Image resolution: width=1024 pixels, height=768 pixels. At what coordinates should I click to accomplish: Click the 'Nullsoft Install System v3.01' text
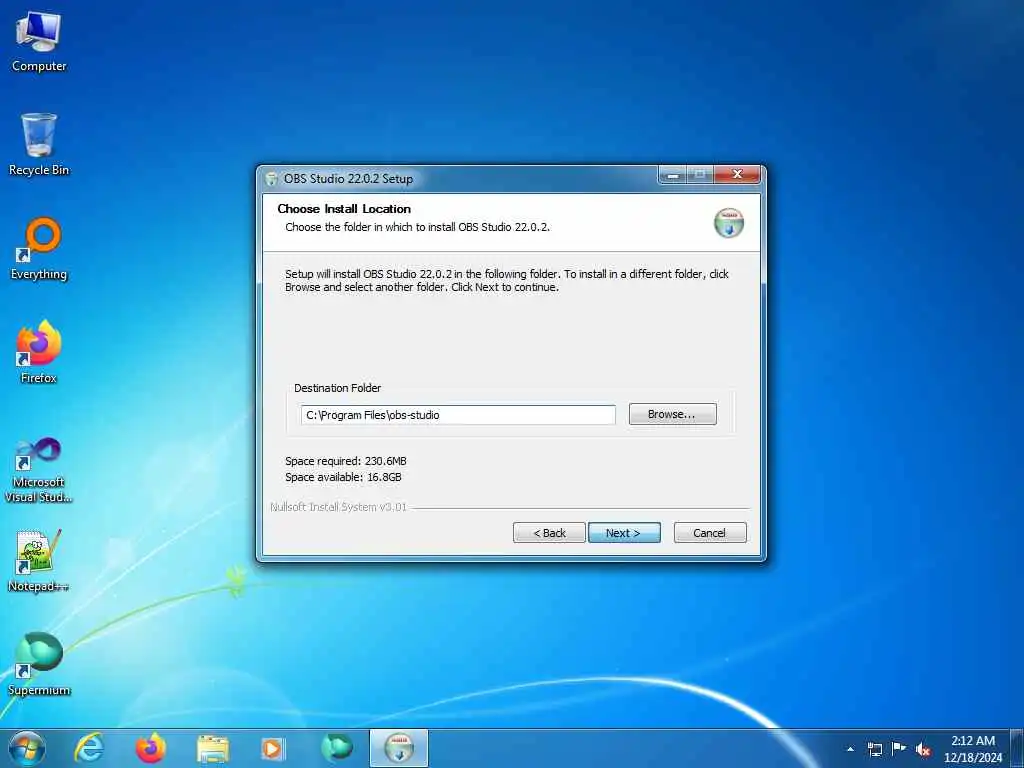(338, 507)
